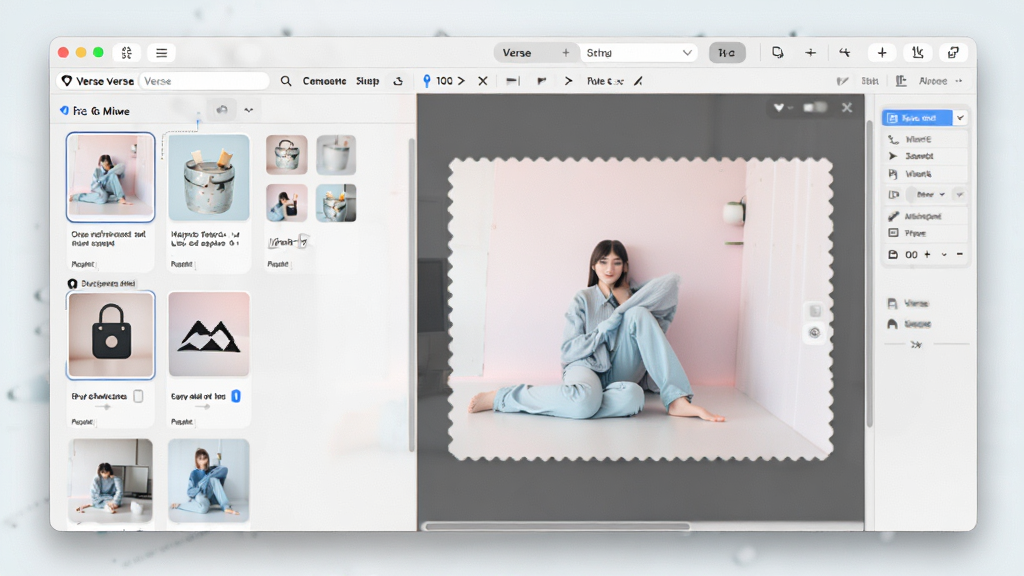This screenshot has height=576, width=1024.
Task: Close the image preview with the X
Action: 847,108
